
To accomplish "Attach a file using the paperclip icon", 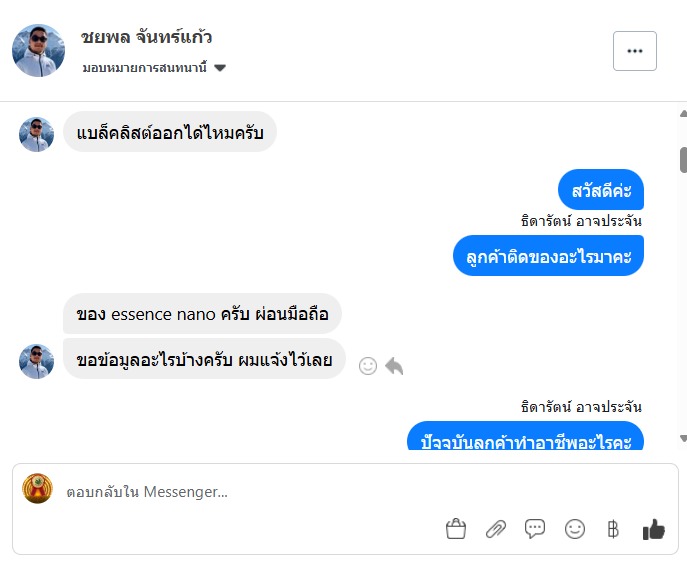I will pos(496,529).
